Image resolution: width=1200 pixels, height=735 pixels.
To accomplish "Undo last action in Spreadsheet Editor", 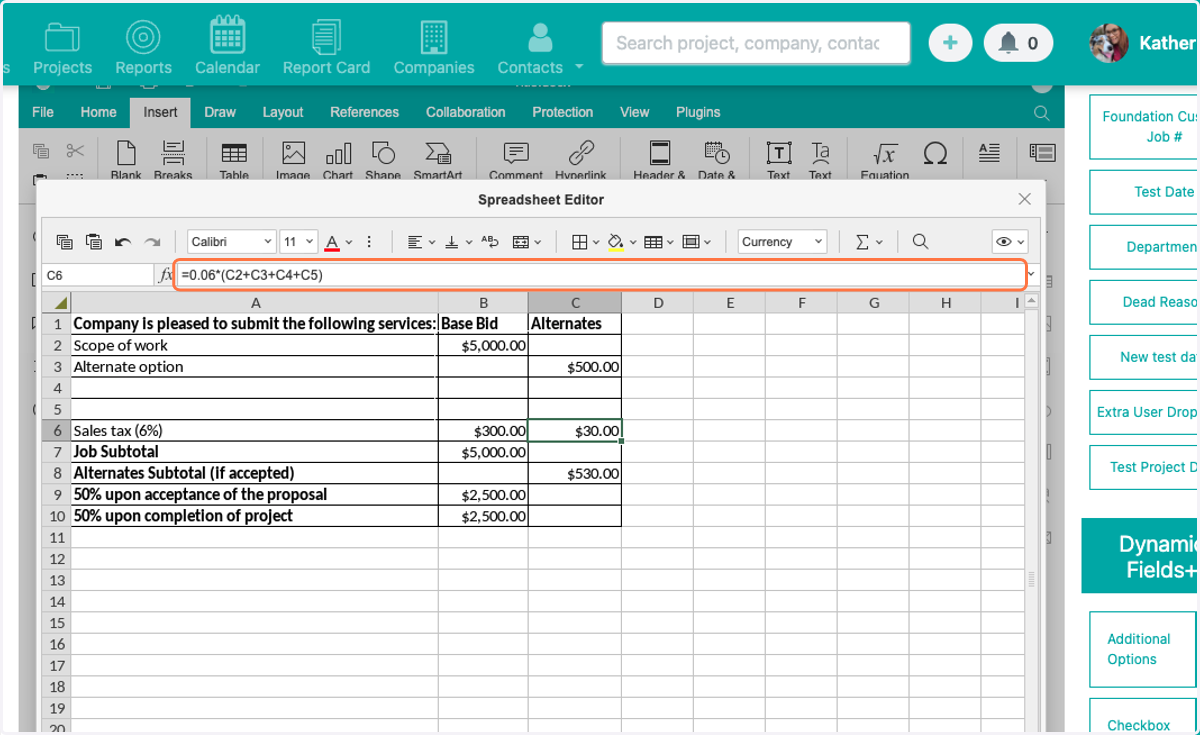I will pos(123,242).
